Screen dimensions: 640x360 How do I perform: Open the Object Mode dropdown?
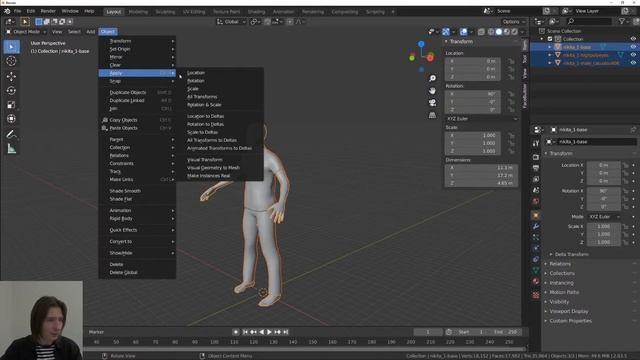pyautogui.click(x=26, y=32)
